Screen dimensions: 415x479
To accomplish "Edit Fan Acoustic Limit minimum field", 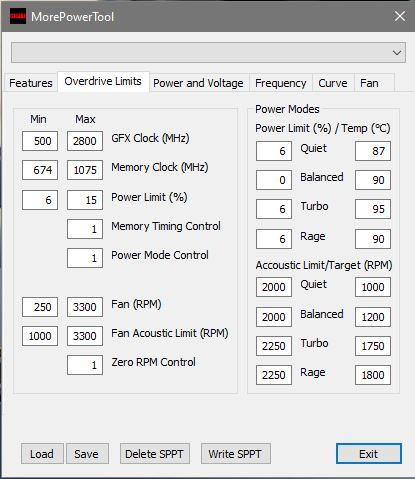I will coord(40,336).
